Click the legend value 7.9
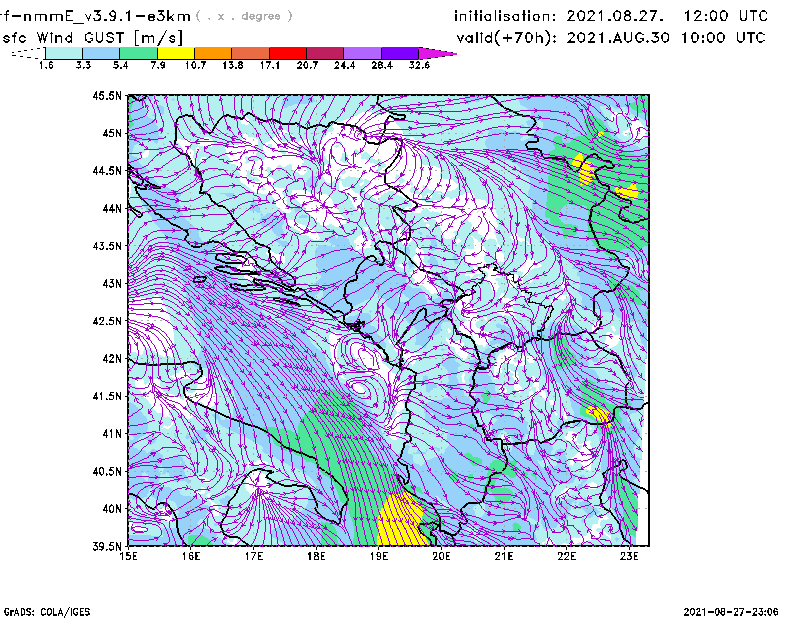The height and width of the screenshot is (618, 800). tap(158, 65)
